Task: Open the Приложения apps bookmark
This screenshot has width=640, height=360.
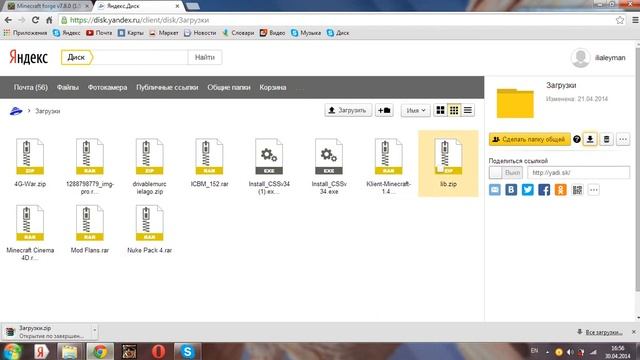Action: click(25, 33)
